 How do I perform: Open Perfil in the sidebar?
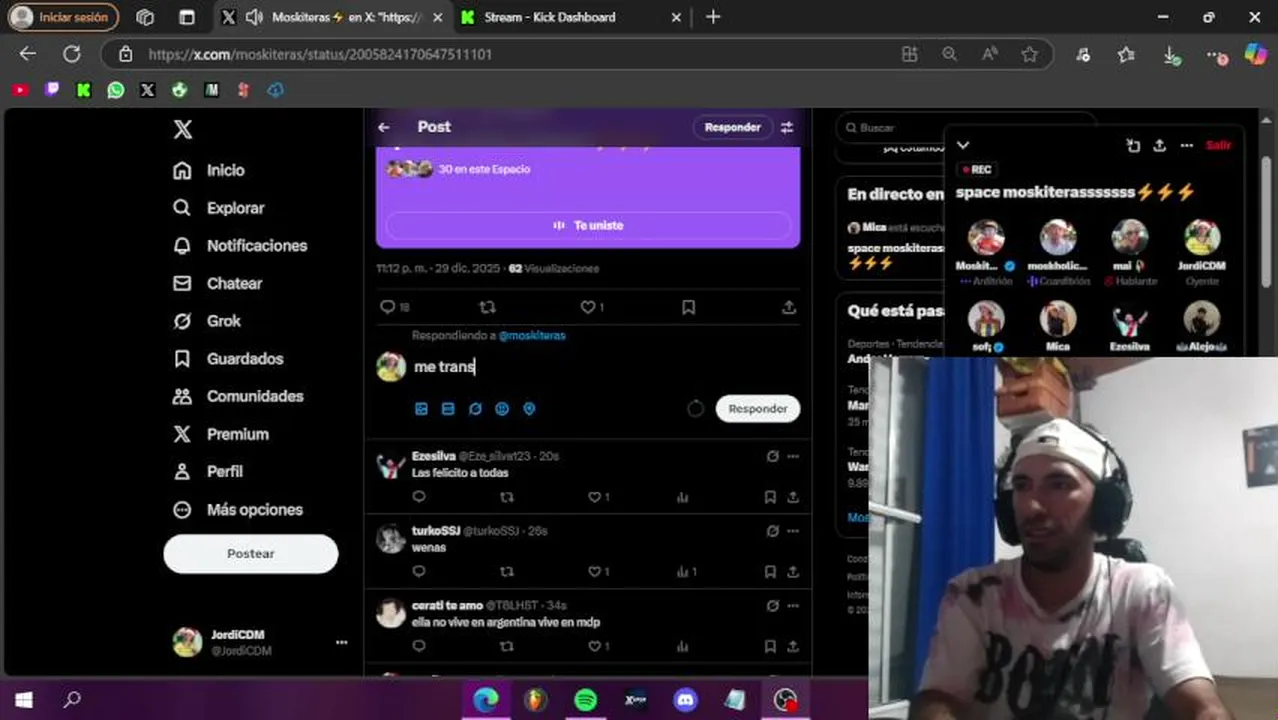tap(208, 471)
